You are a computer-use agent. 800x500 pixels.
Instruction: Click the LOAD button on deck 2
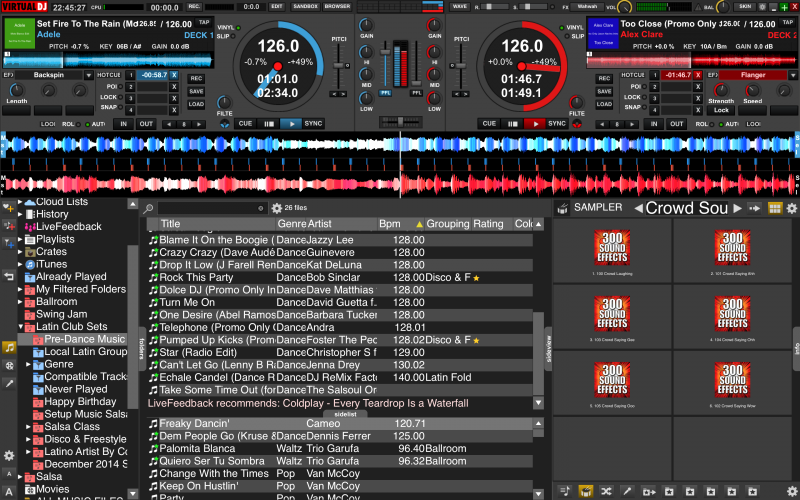(604, 104)
